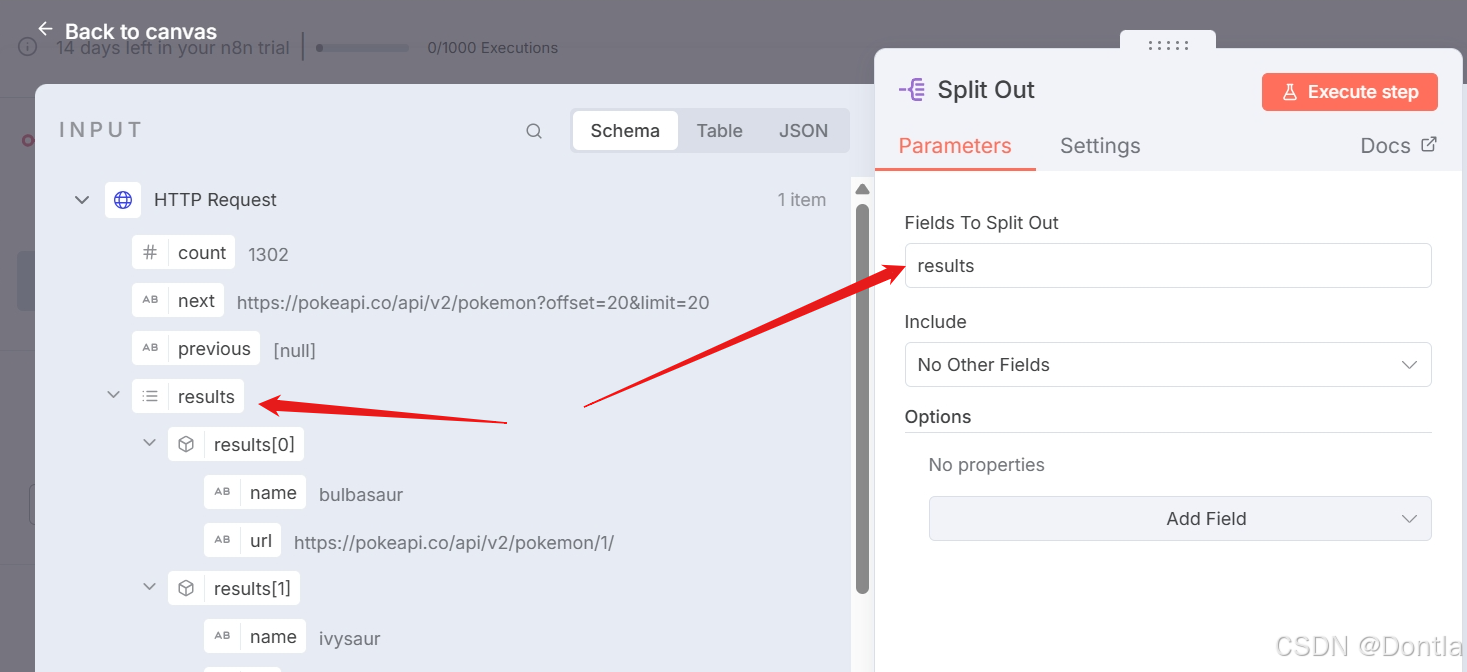Click the HTTP Request globe icon
The width and height of the screenshot is (1467, 672).
(123, 200)
